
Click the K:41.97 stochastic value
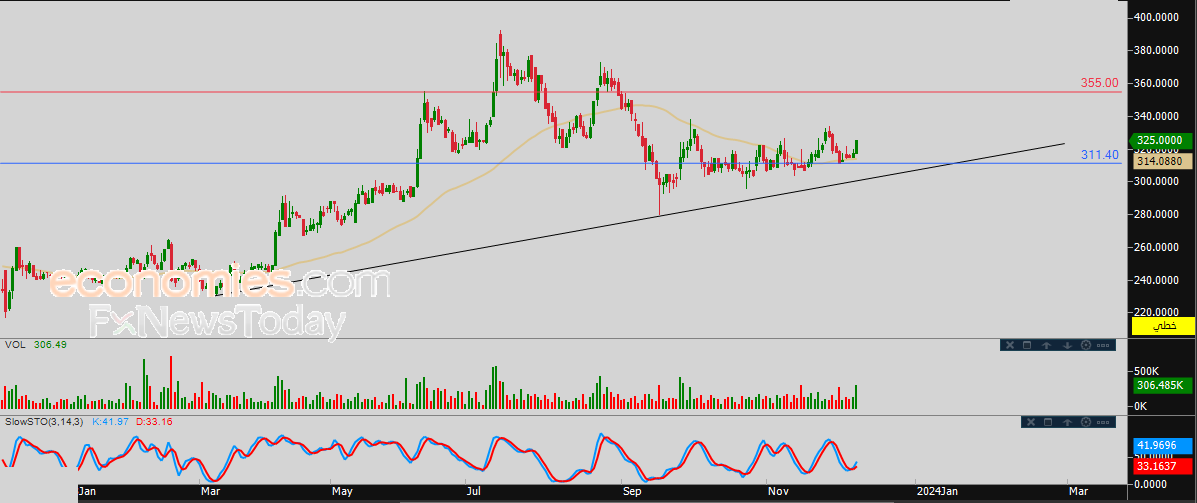tap(111, 421)
